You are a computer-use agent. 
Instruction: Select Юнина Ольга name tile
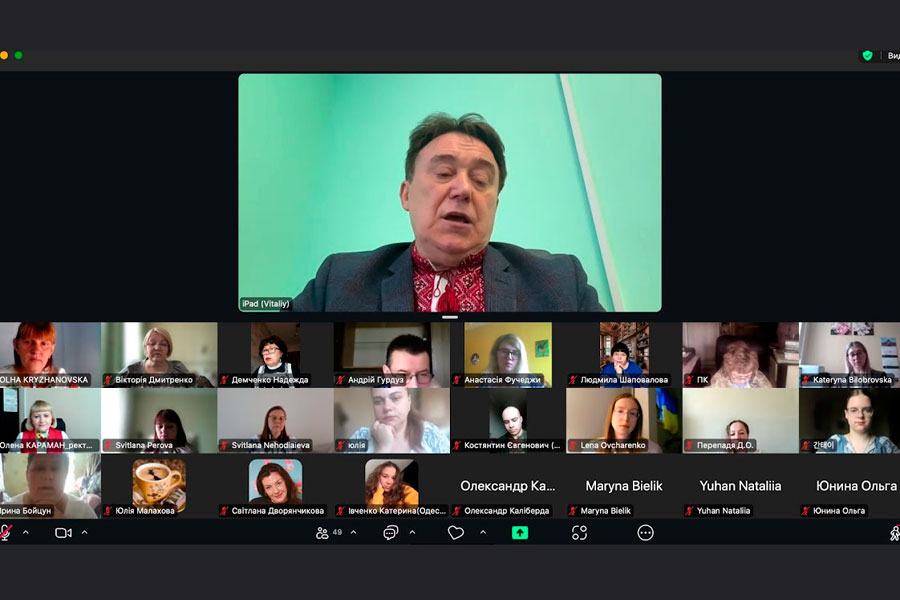pyautogui.click(x=849, y=486)
